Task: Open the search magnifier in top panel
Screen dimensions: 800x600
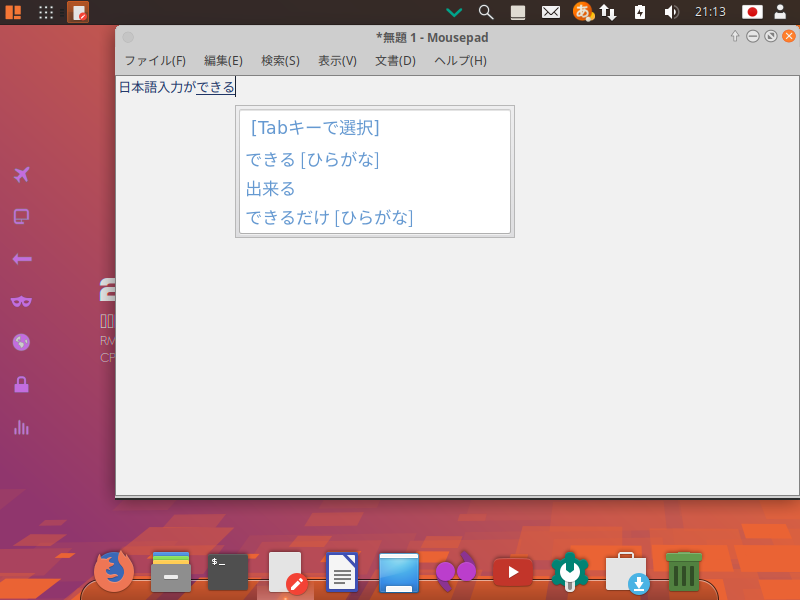Action: [486, 12]
